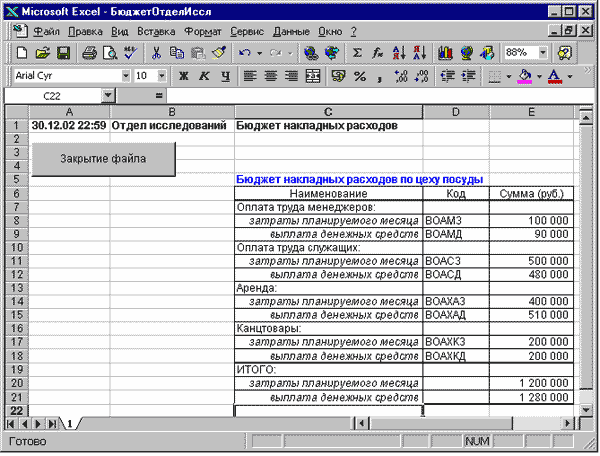This screenshot has height=456, width=600.
Task: Go to the last sheet tab arrow
Action: click(x=52, y=423)
